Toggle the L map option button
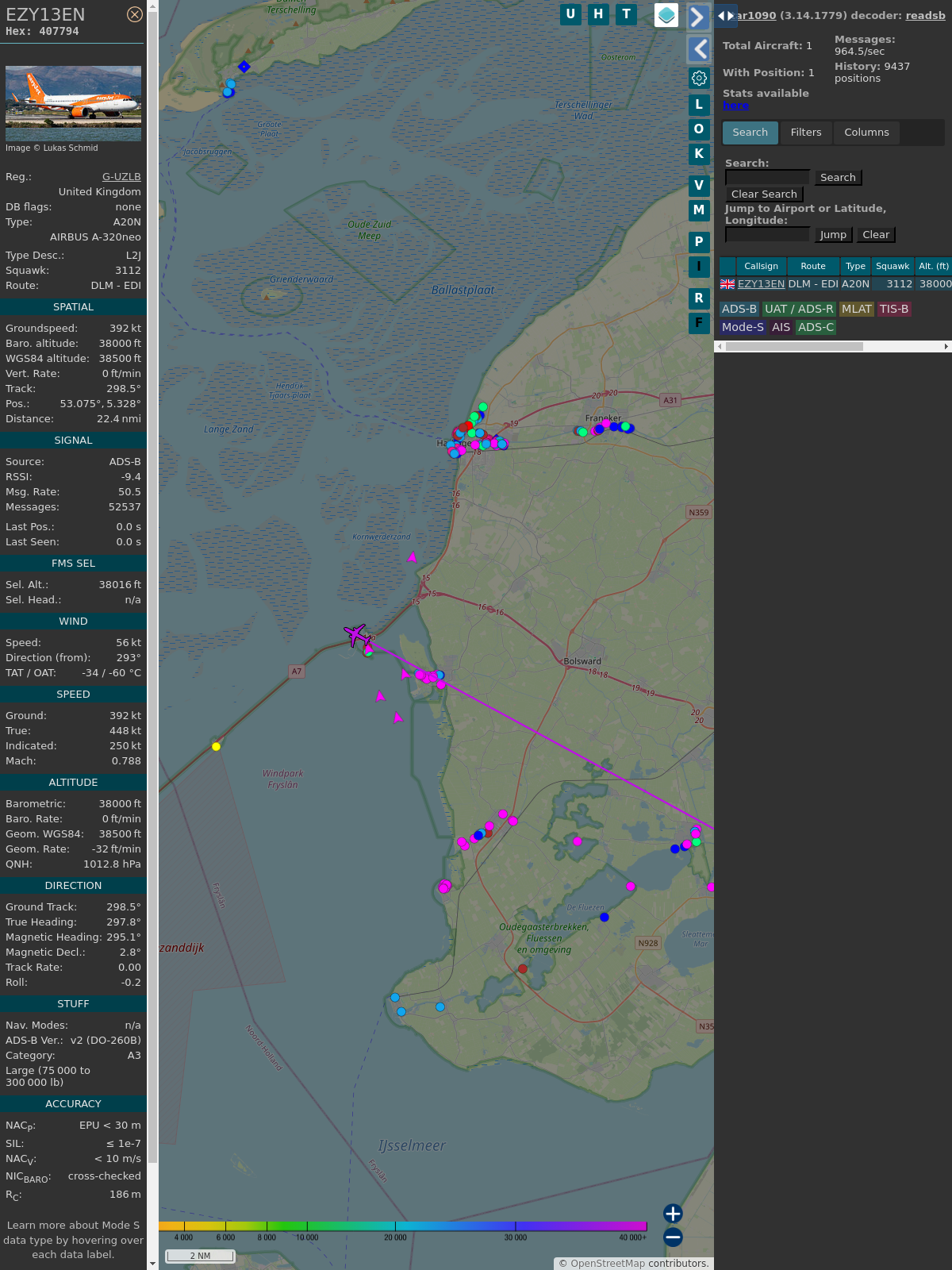The image size is (952, 1270). [699, 104]
